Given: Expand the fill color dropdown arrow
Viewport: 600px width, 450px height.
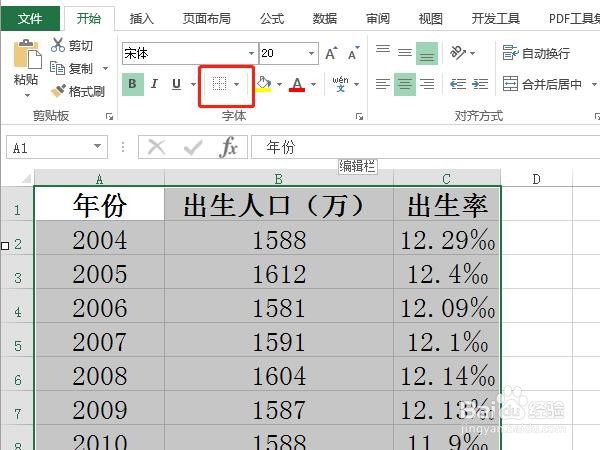Looking at the screenshot, I should (279, 84).
